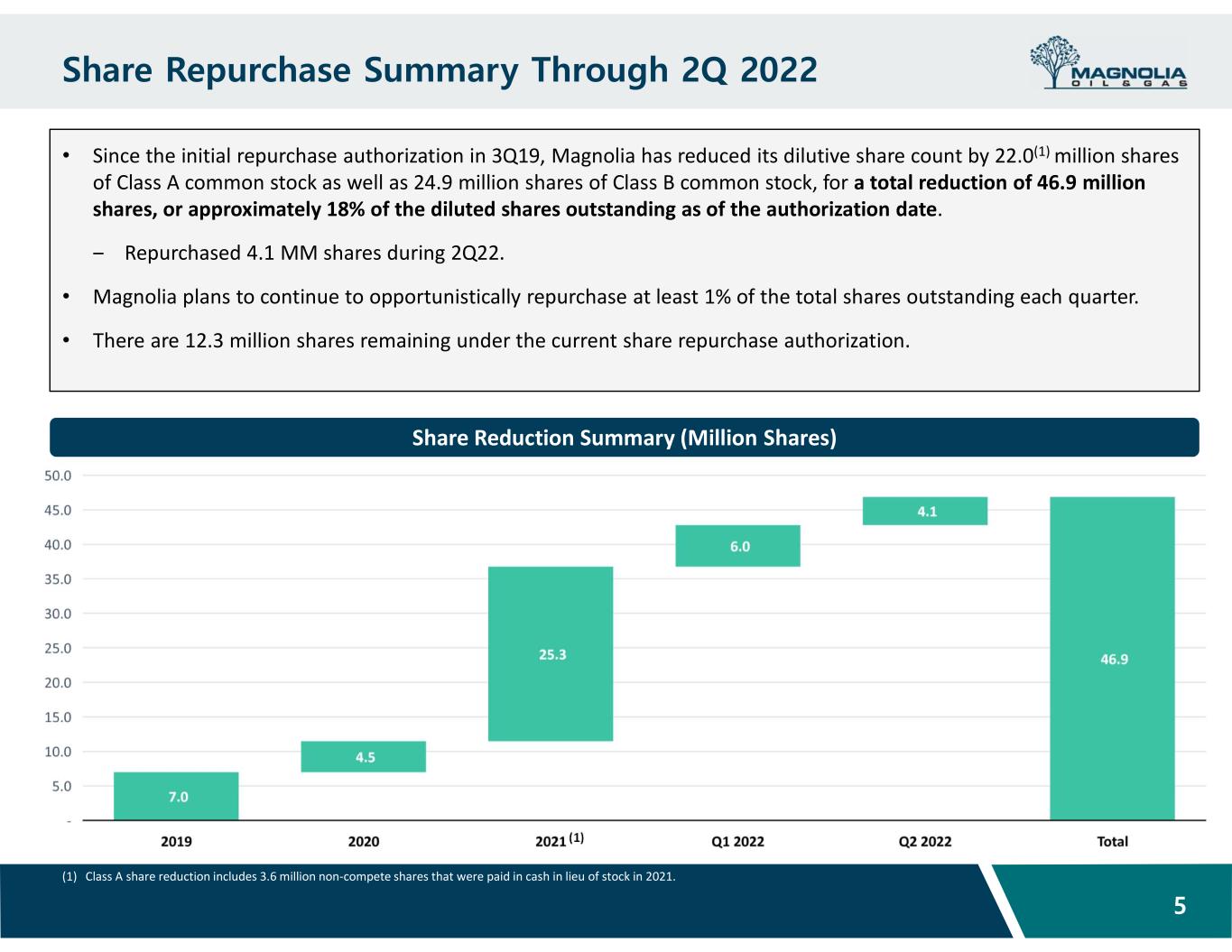Image resolution: width=1232 pixels, height=952 pixels.
Task: Select the 2019 bar labeled 7.0
Action: click(x=176, y=796)
